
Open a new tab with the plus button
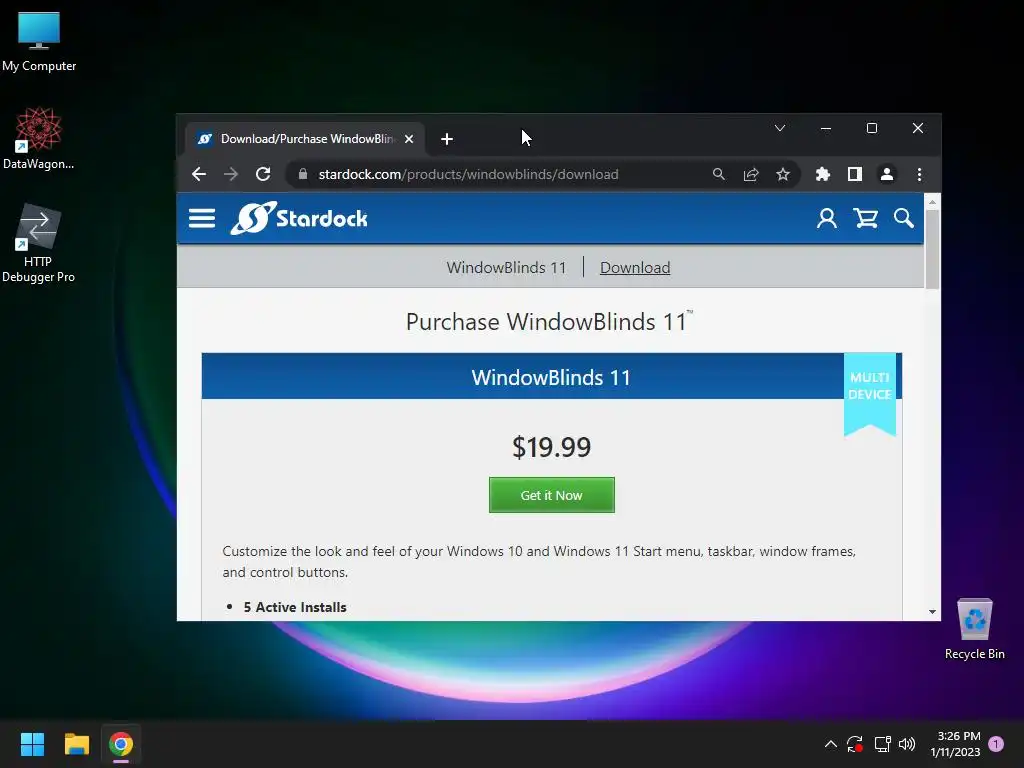tap(447, 139)
